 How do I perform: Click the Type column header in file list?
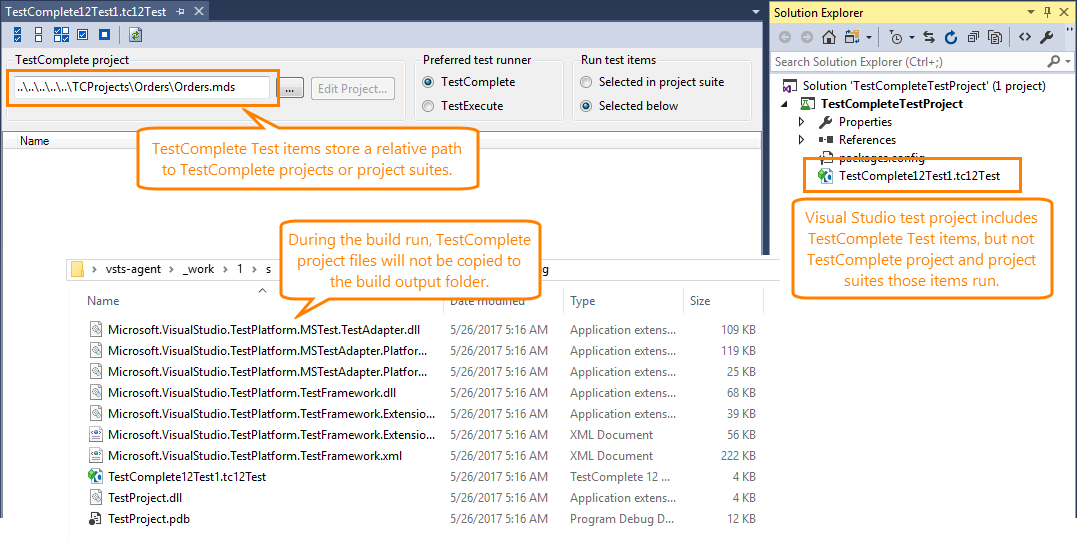coord(583,301)
